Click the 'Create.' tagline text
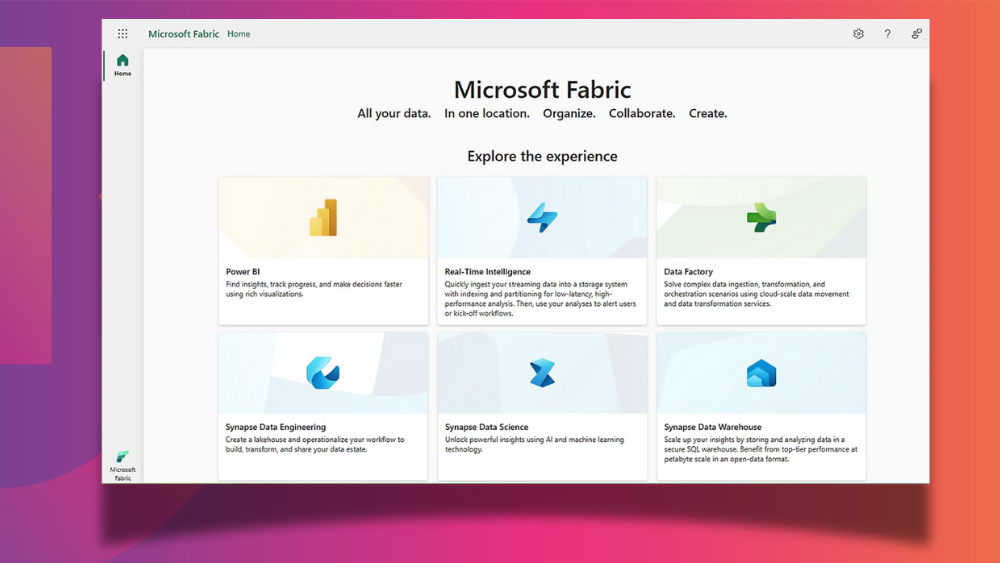The image size is (1000, 563). click(x=708, y=113)
